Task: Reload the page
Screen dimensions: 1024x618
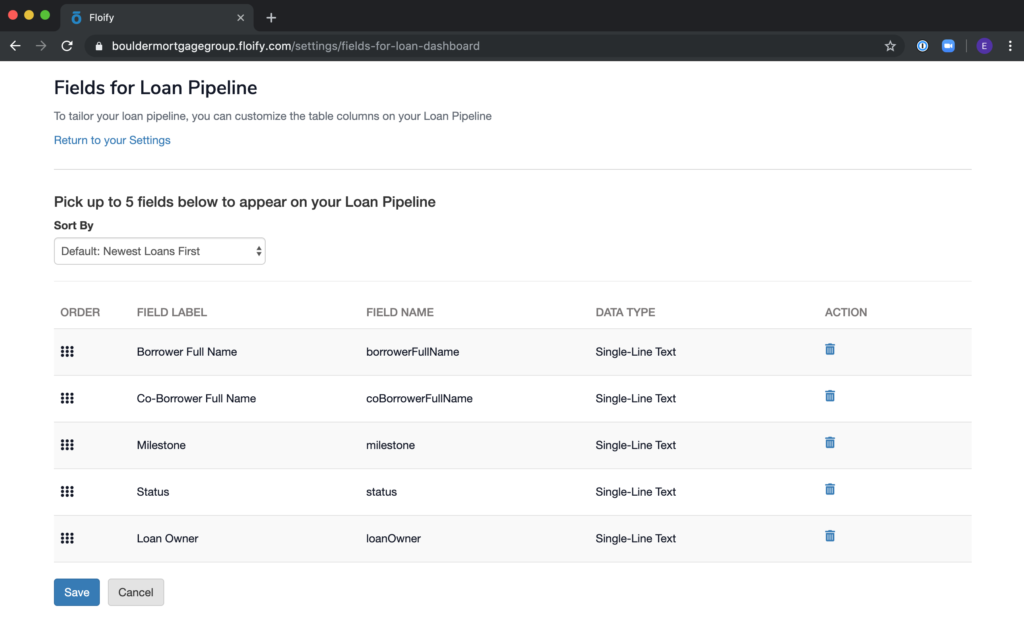Action: pos(66,45)
